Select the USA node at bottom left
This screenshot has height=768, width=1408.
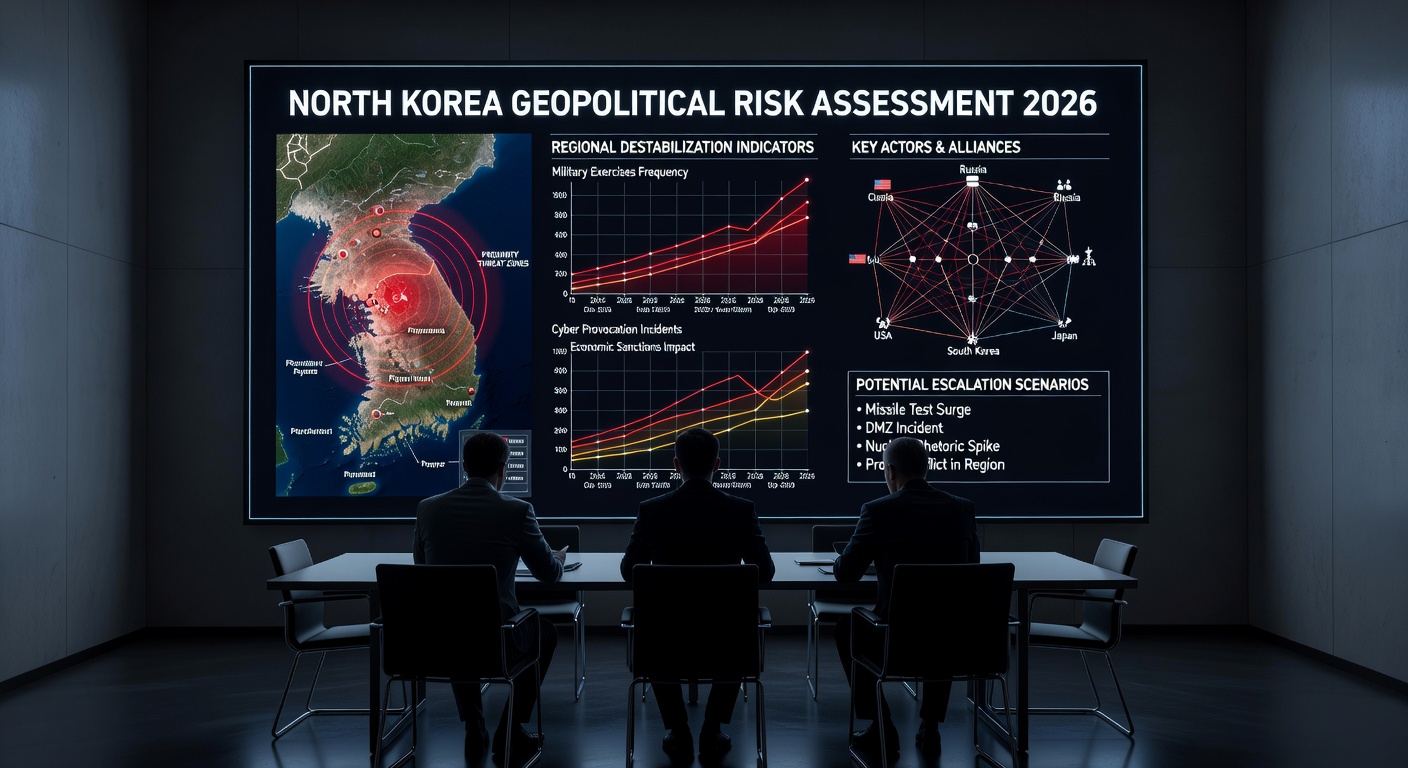(x=883, y=324)
